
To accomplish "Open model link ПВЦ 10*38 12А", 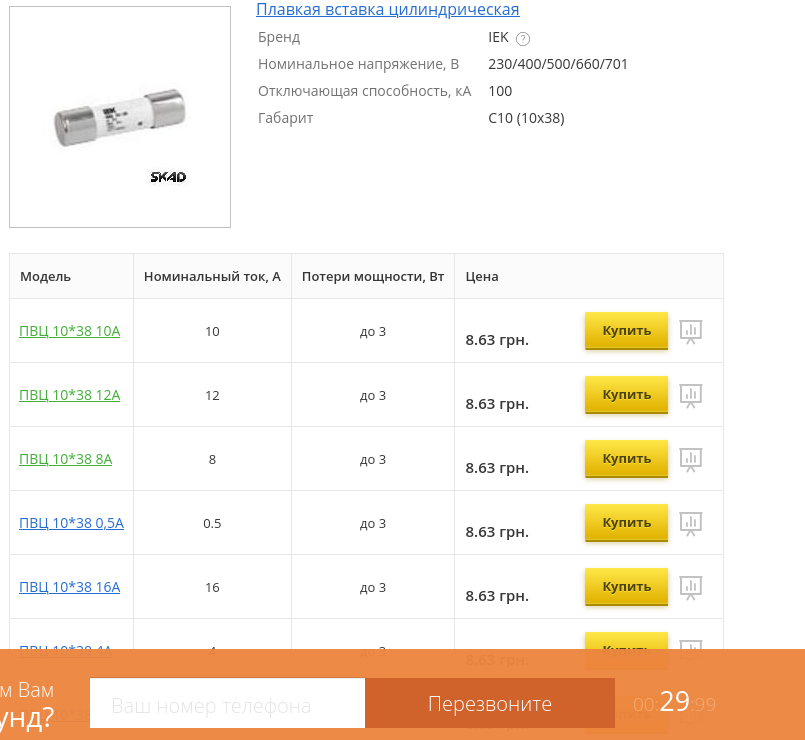I will coord(69,395).
